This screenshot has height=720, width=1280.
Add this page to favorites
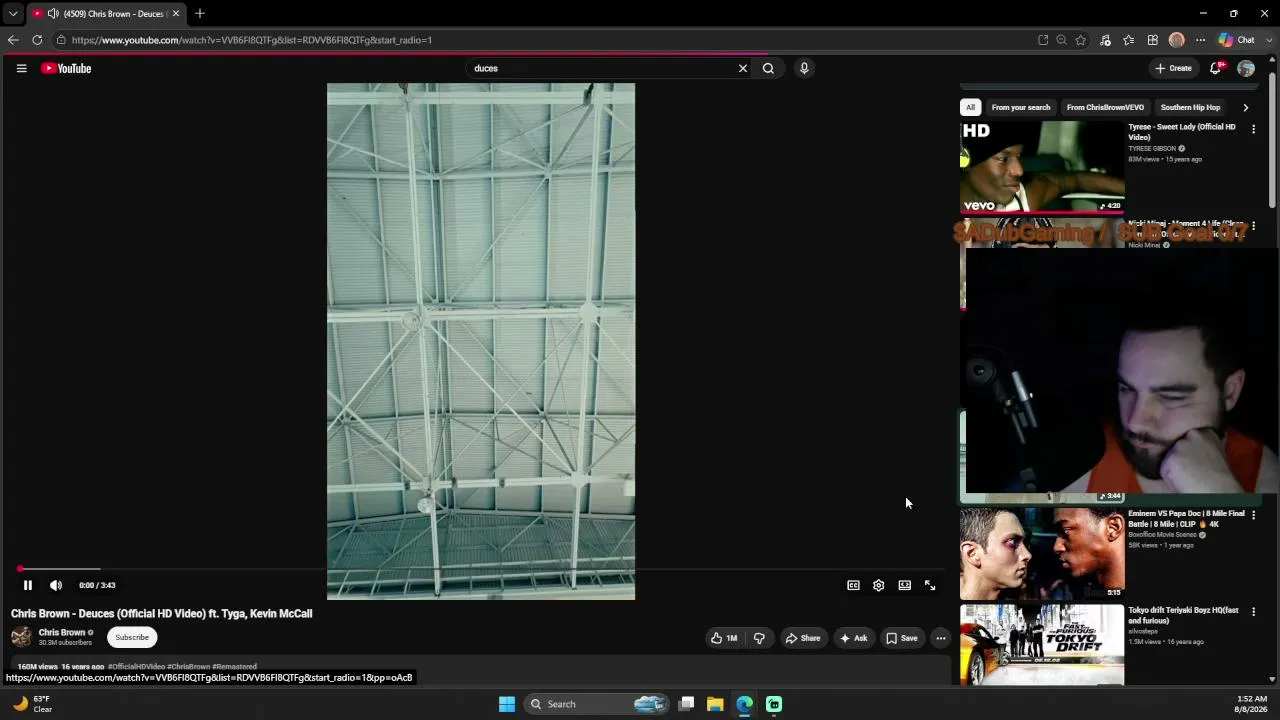1081,40
